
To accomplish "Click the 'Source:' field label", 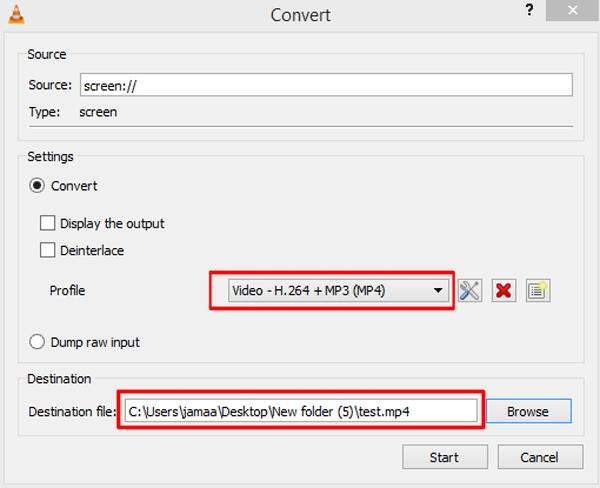I will click(x=50, y=85).
